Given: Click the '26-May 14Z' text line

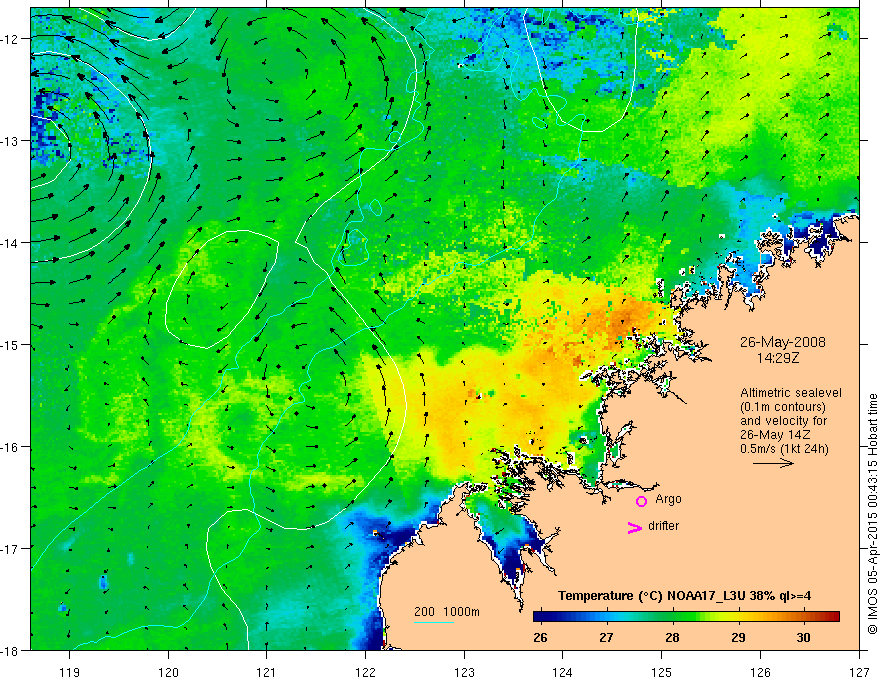Looking at the screenshot, I should 774,435.
